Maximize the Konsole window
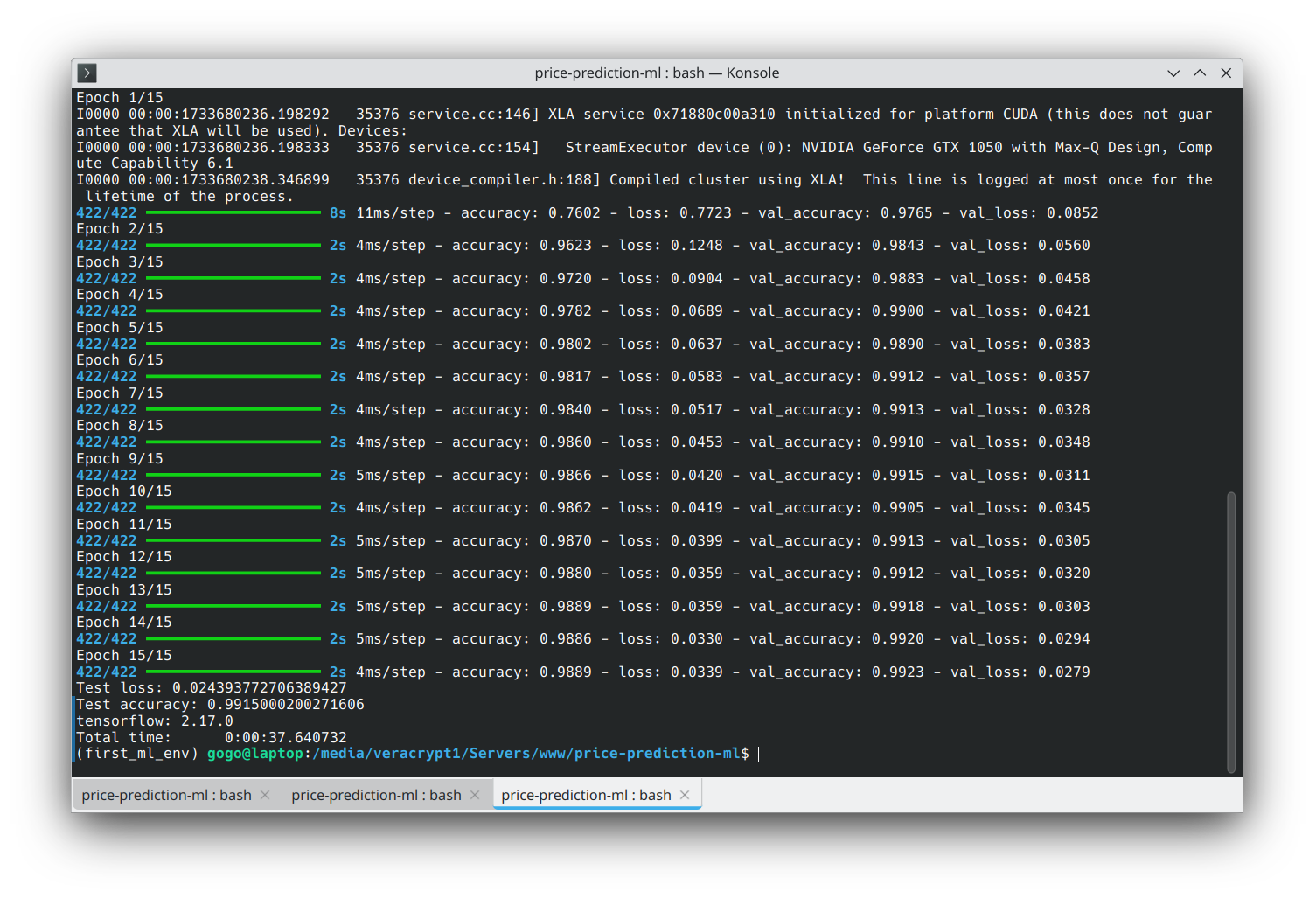The width and height of the screenshot is (1316, 898). point(1200,73)
